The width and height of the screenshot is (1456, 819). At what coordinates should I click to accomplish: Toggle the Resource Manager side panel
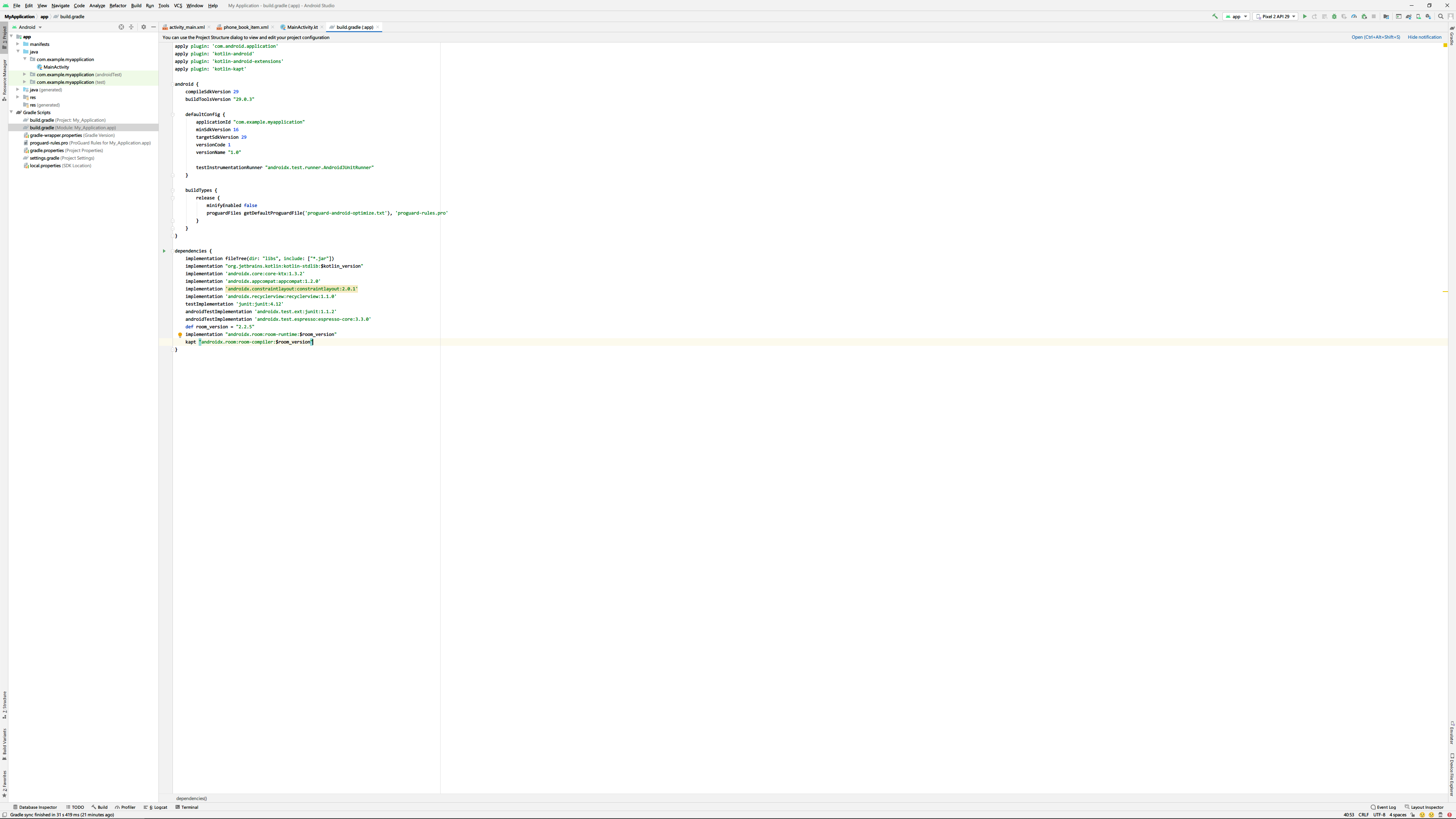[x=5, y=79]
